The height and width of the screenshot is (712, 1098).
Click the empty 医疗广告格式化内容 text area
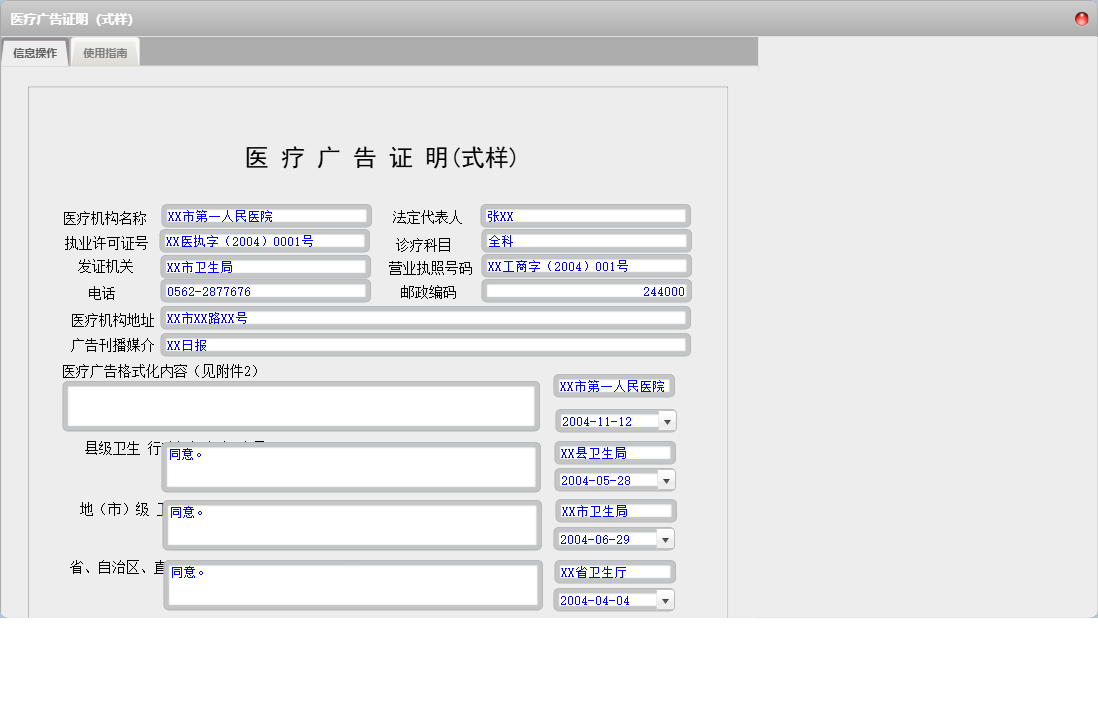tap(301, 406)
